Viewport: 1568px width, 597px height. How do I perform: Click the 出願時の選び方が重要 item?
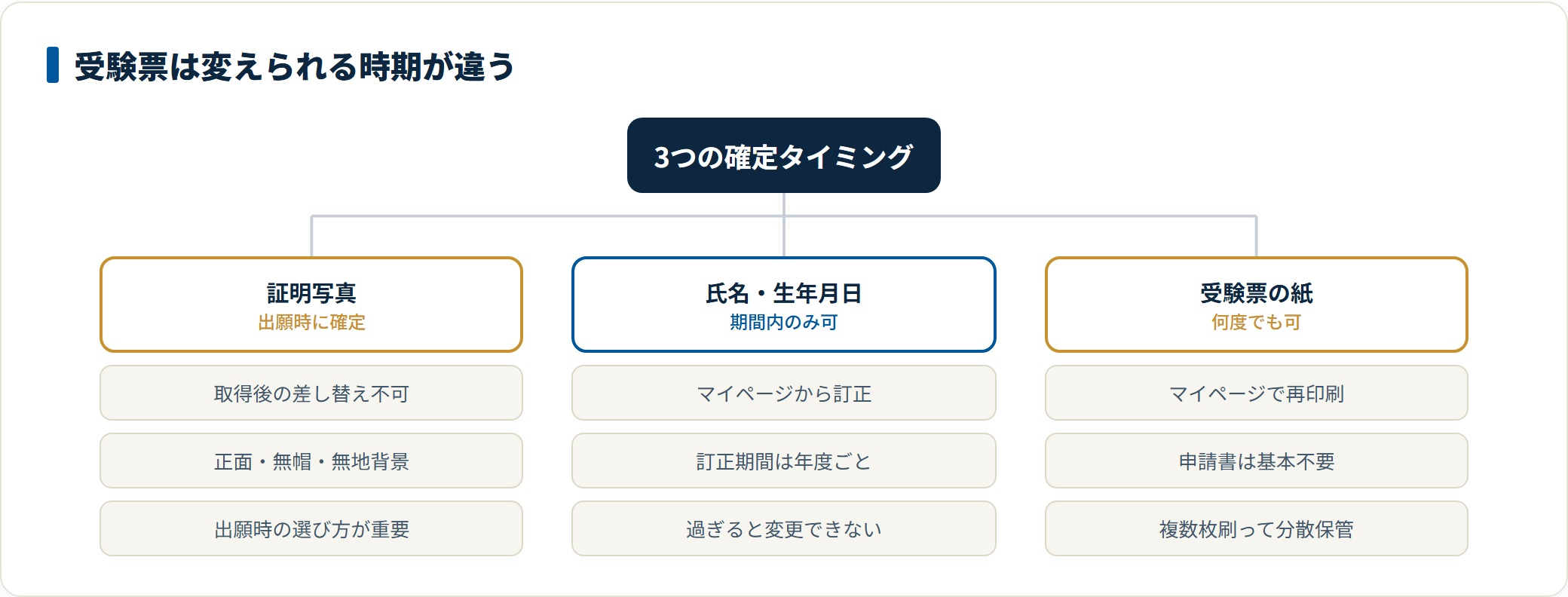(311, 528)
